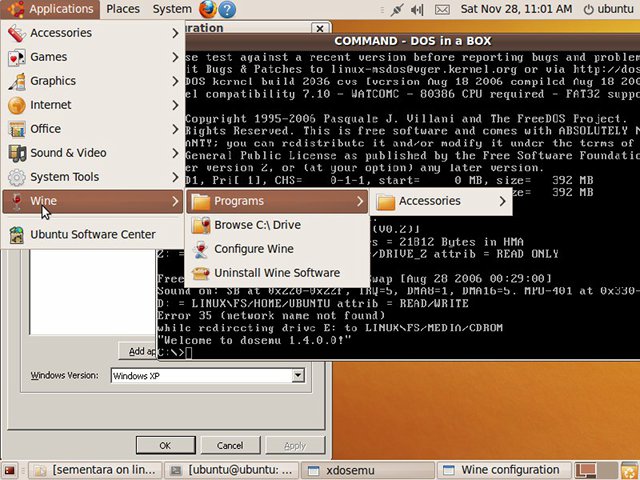Click the mail envelope indicator icon

[x=442, y=9]
